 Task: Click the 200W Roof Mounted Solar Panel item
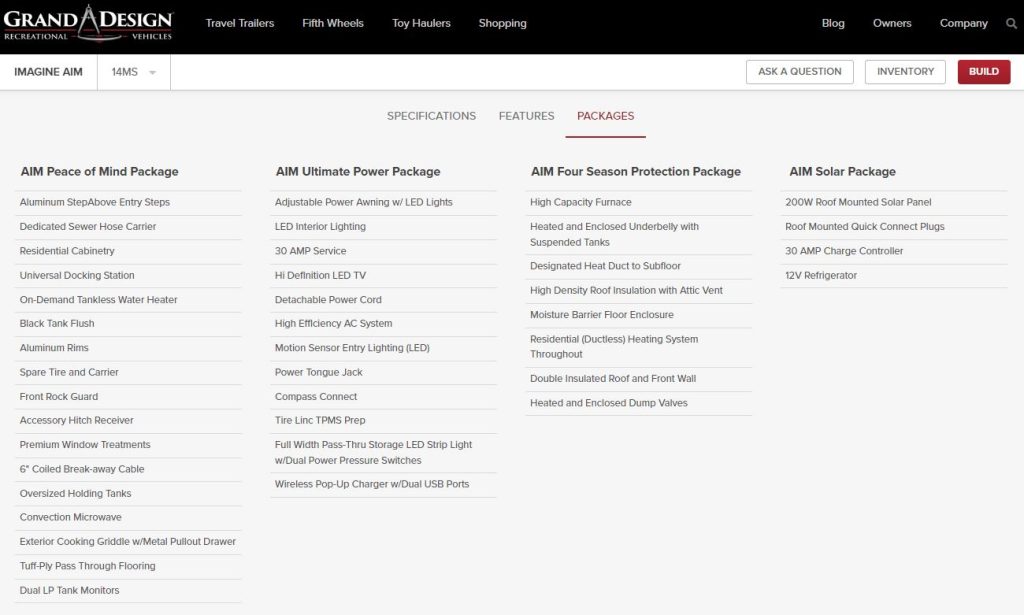coord(858,202)
